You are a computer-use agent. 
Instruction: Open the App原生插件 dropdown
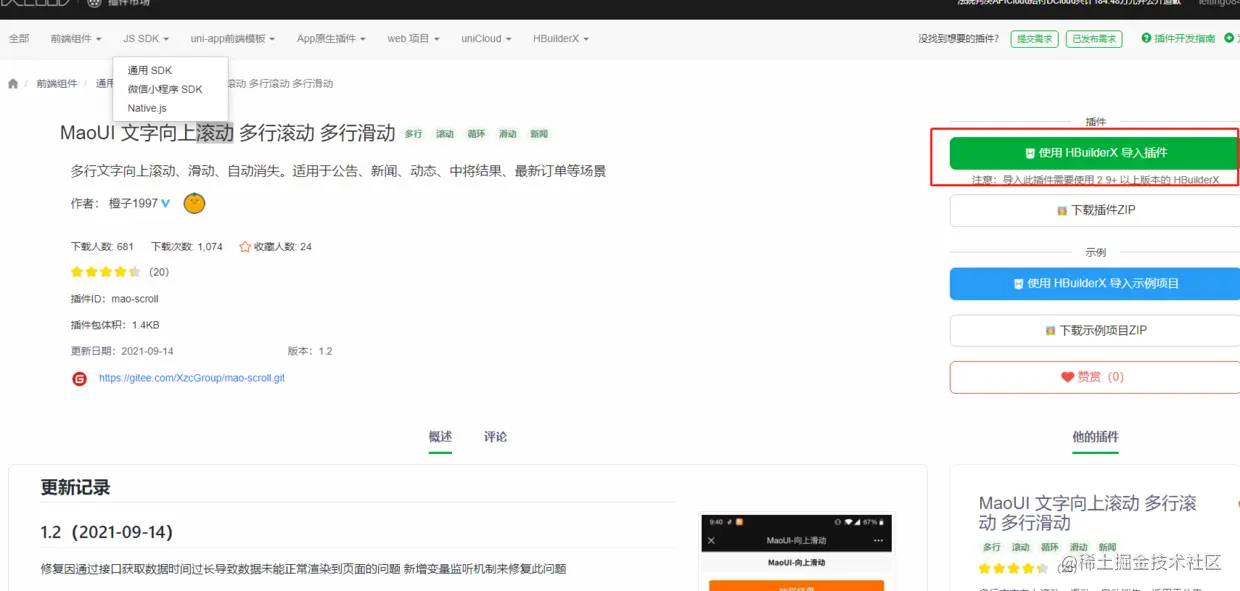click(x=331, y=39)
